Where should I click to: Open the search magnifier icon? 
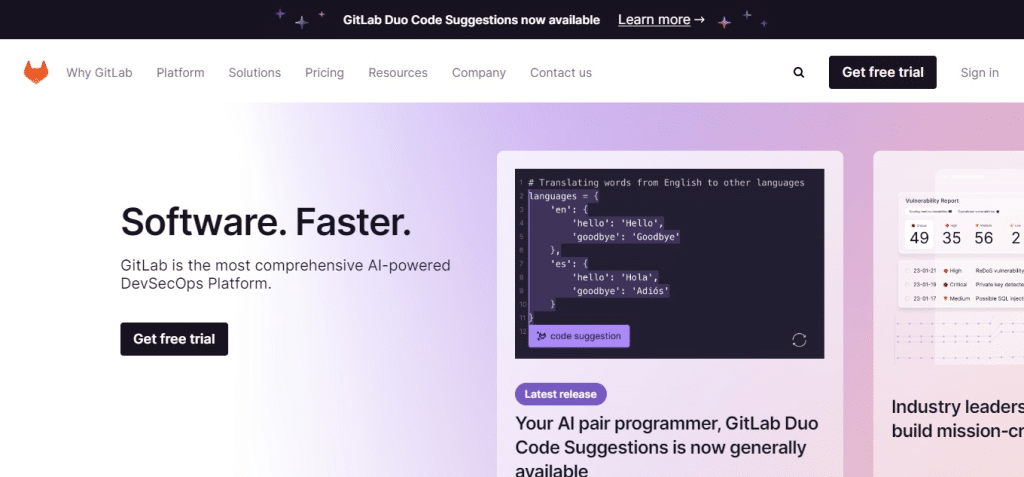point(799,73)
